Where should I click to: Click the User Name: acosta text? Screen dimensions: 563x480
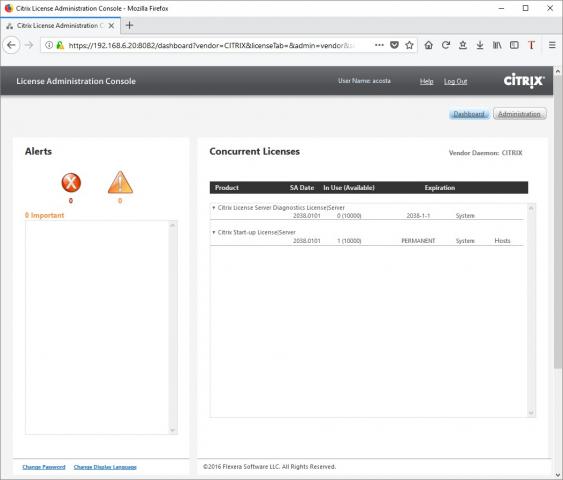[364, 81]
